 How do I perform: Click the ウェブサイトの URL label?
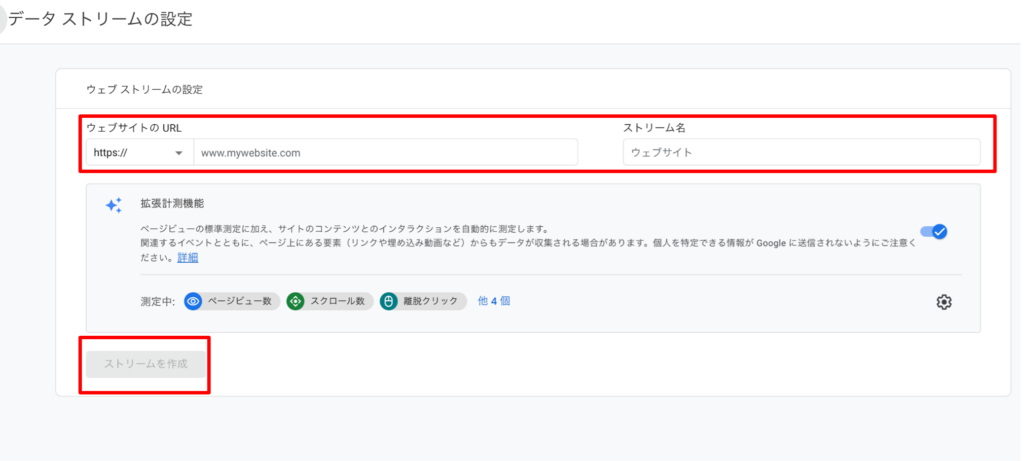(x=134, y=128)
